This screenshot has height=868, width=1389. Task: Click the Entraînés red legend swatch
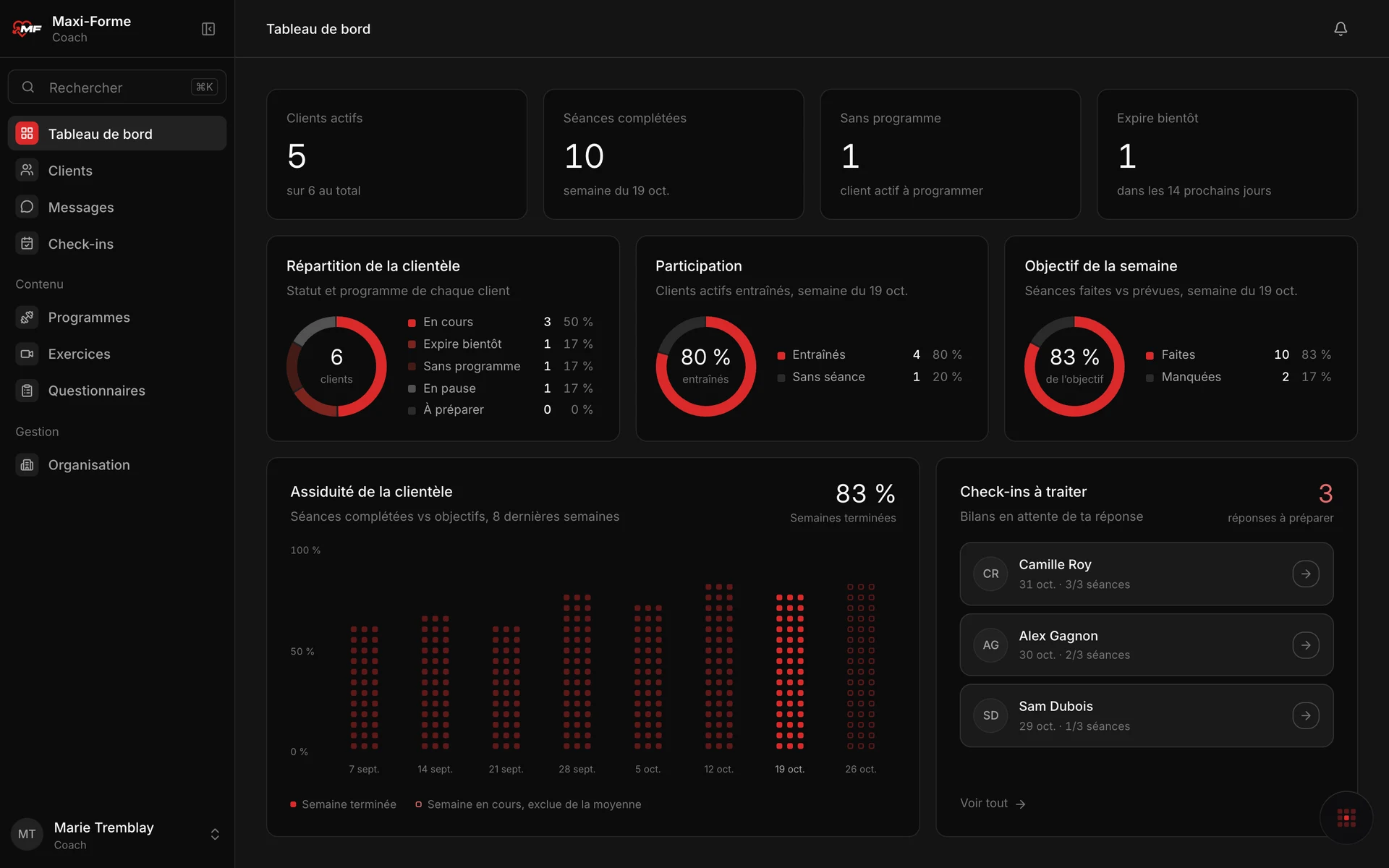(781, 355)
